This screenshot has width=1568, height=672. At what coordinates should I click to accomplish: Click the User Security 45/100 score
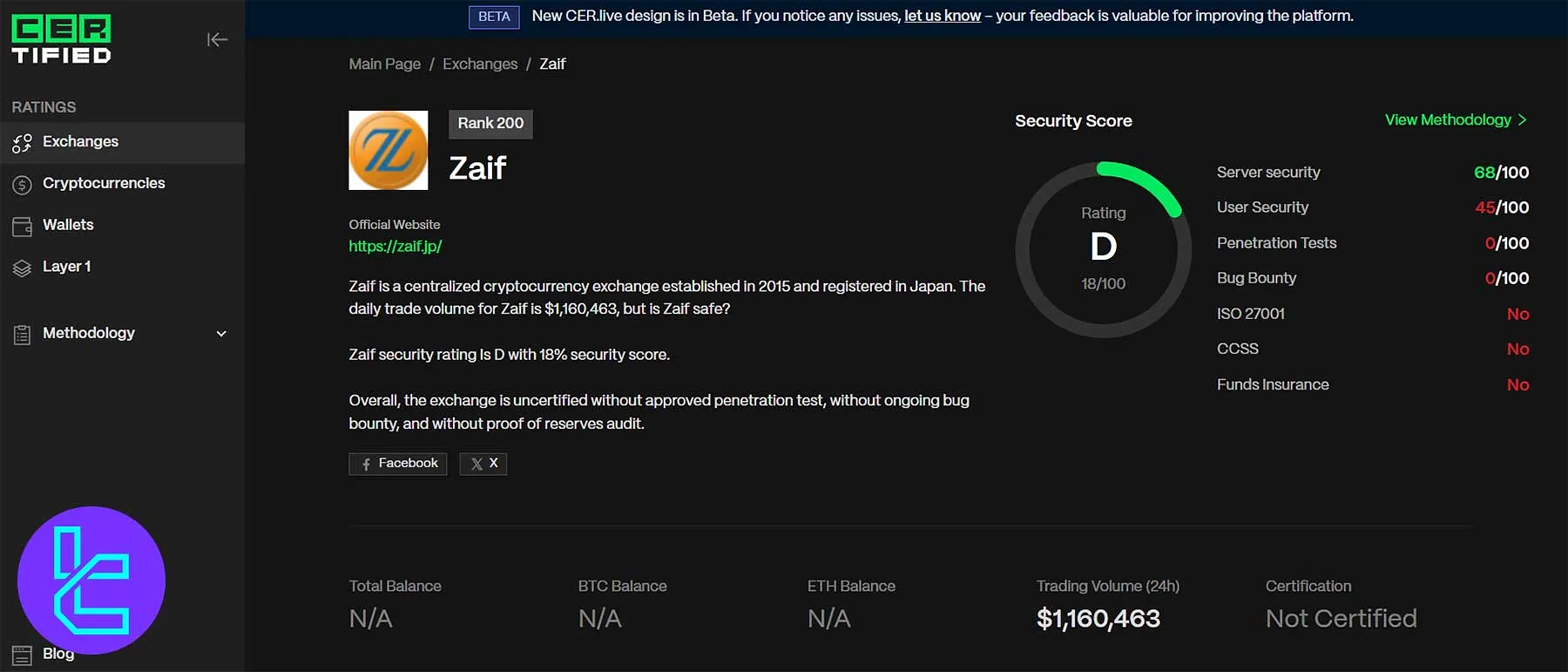(1502, 207)
